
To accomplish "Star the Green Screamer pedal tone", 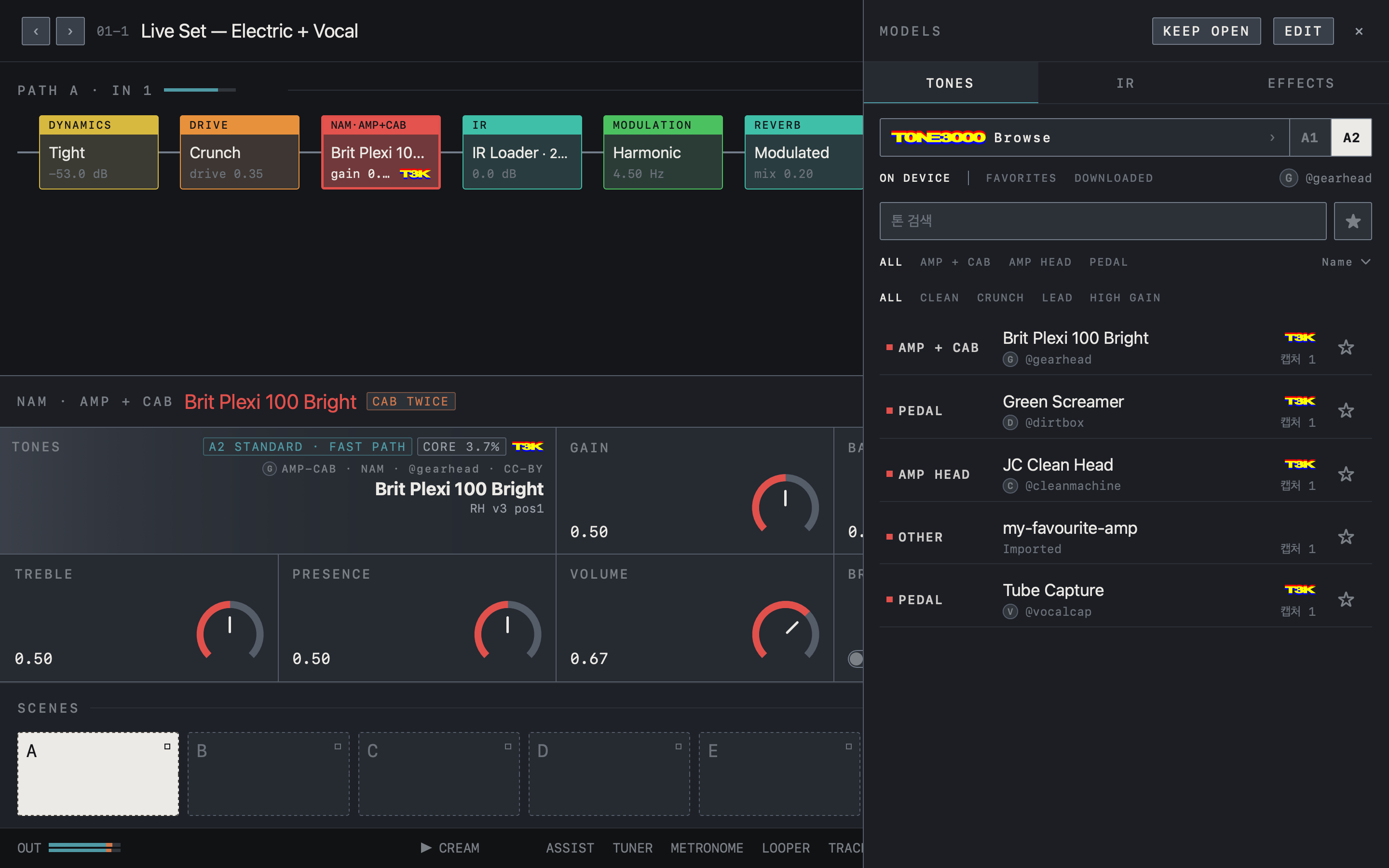I will 1346,410.
